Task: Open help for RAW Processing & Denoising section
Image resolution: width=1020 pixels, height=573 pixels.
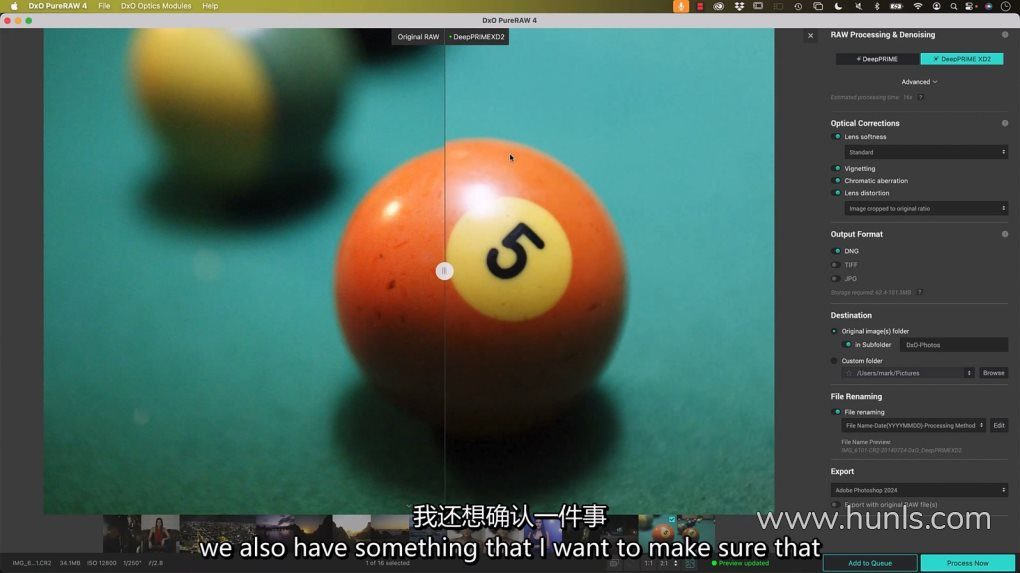Action: pos(1005,34)
